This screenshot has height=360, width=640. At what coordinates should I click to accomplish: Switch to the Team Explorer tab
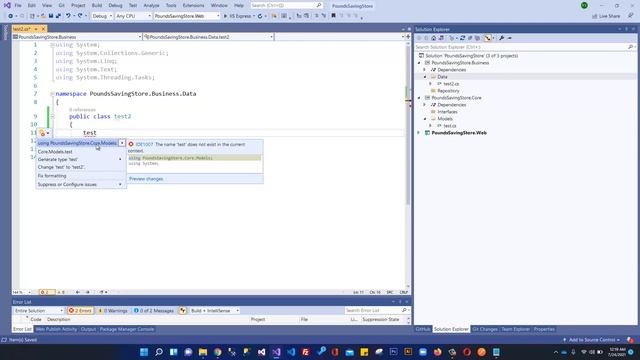(x=515, y=329)
